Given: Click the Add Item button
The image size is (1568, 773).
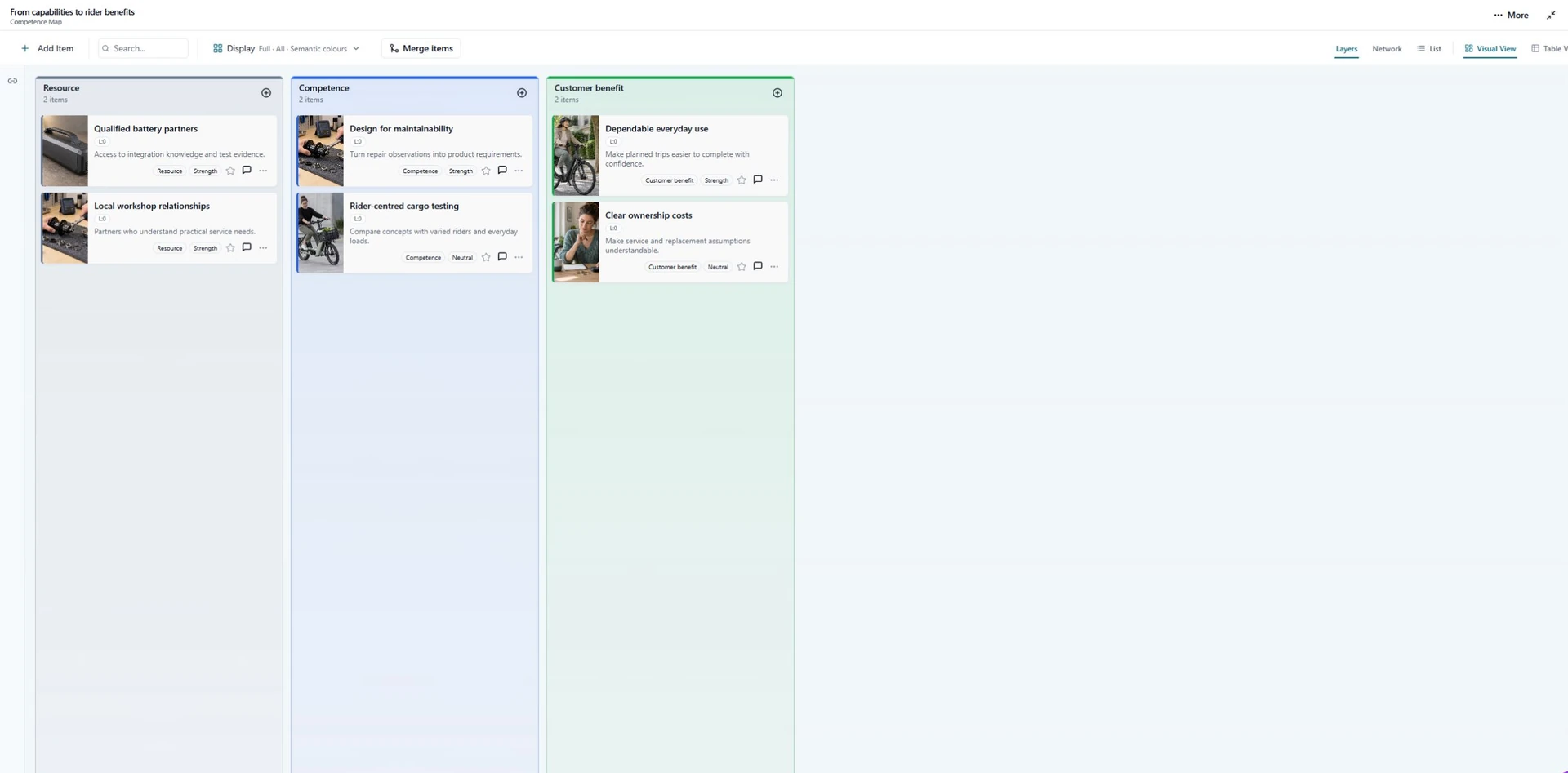Looking at the screenshot, I should [47, 48].
